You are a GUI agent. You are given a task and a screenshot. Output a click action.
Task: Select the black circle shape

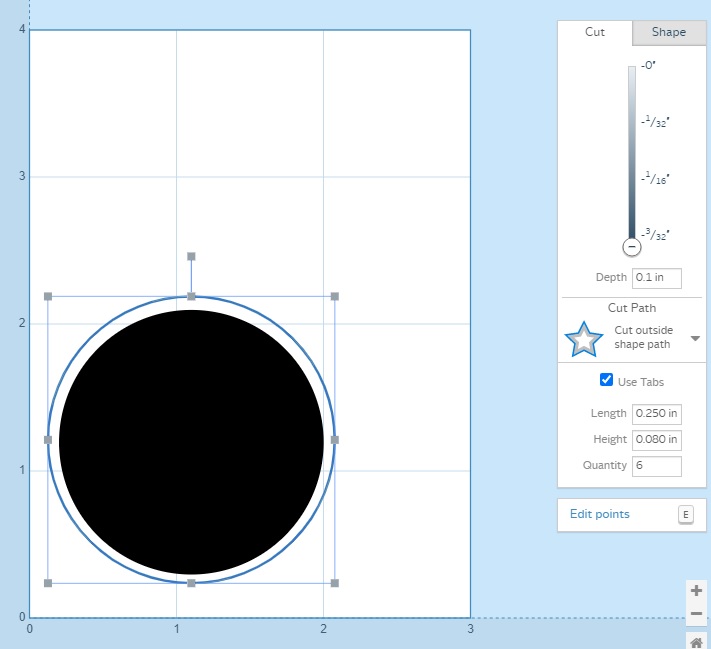click(x=191, y=442)
